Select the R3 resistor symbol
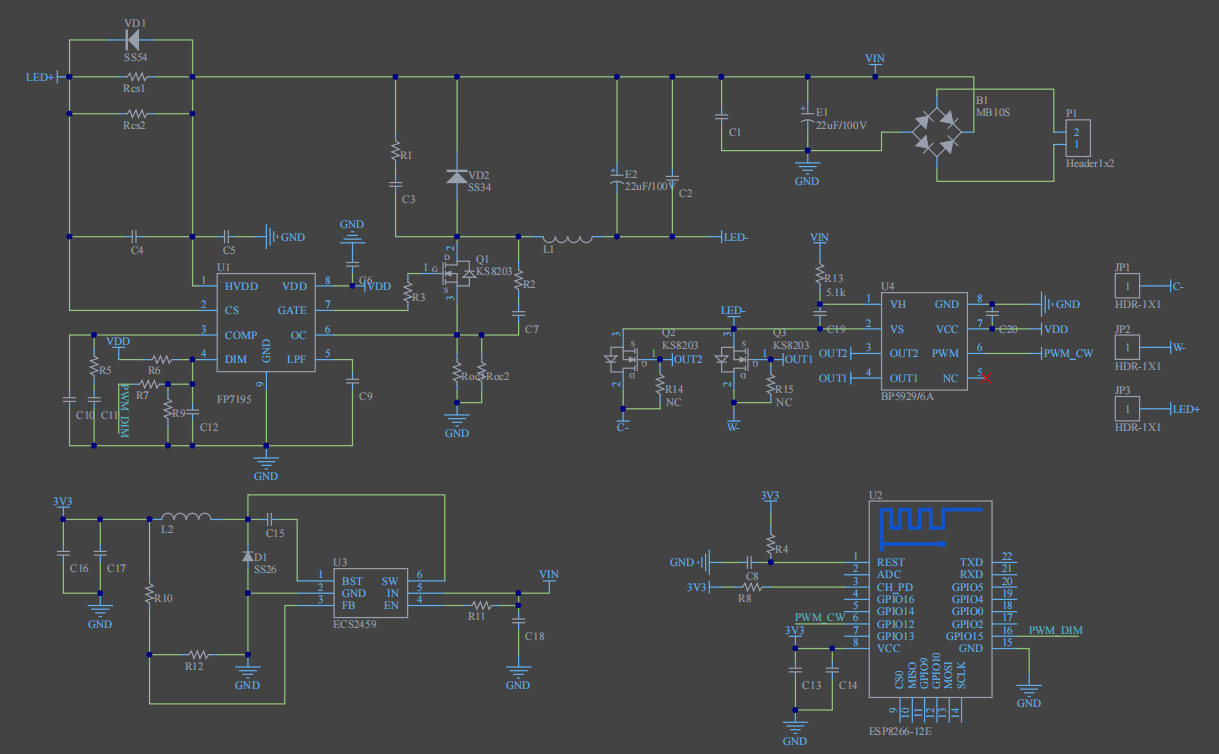This screenshot has width=1219, height=754. [408, 293]
